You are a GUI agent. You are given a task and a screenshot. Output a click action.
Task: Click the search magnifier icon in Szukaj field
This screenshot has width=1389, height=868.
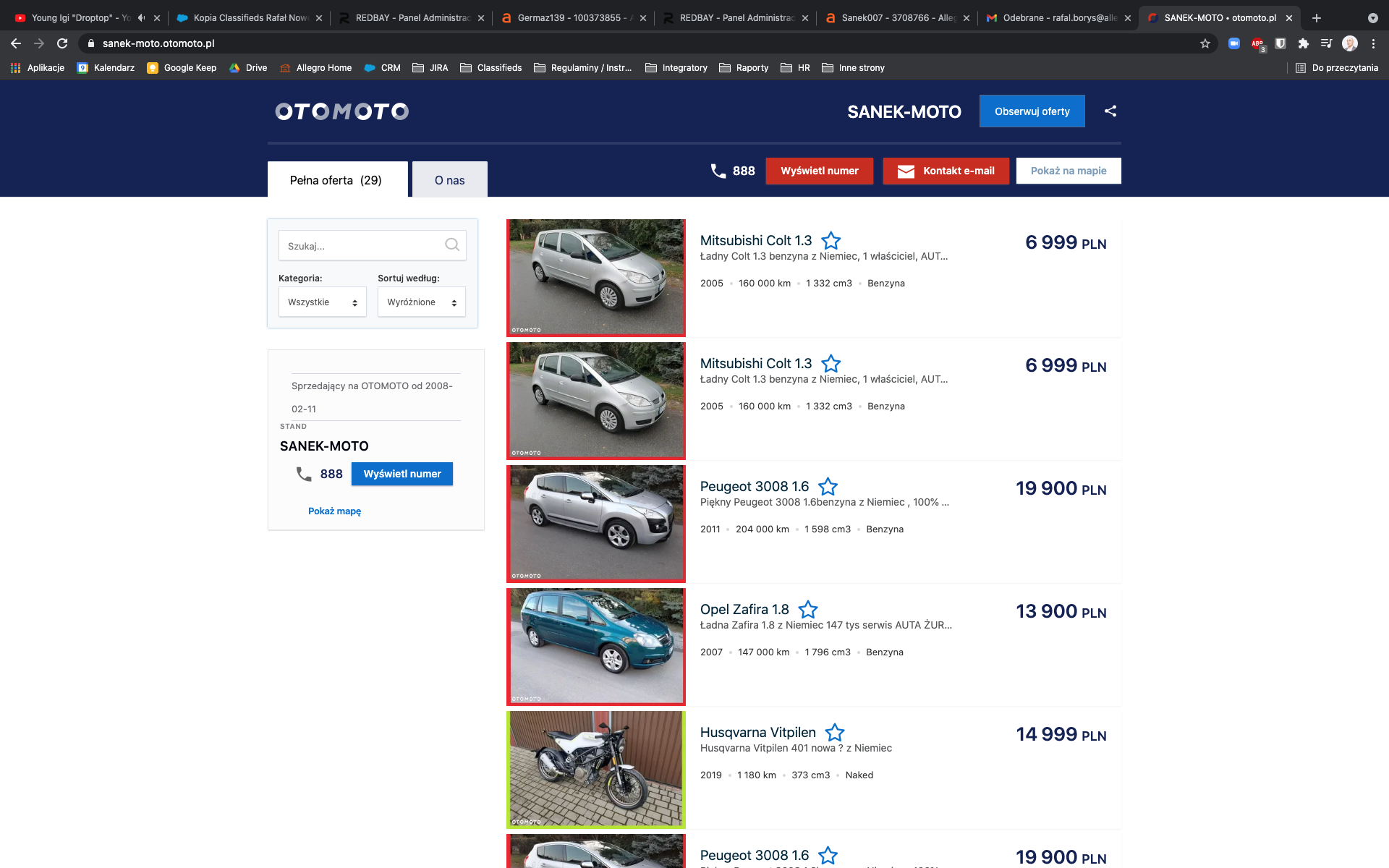[x=452, y=245]
